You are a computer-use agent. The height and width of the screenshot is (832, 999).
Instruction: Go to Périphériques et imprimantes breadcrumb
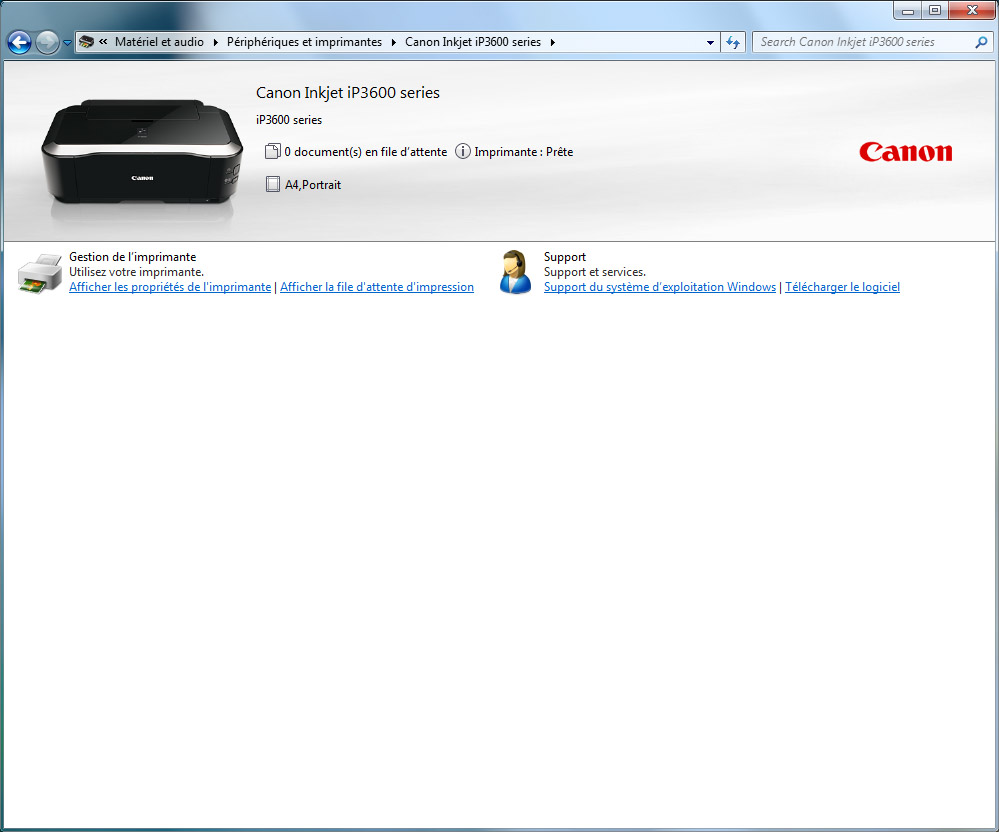(305, 42)
